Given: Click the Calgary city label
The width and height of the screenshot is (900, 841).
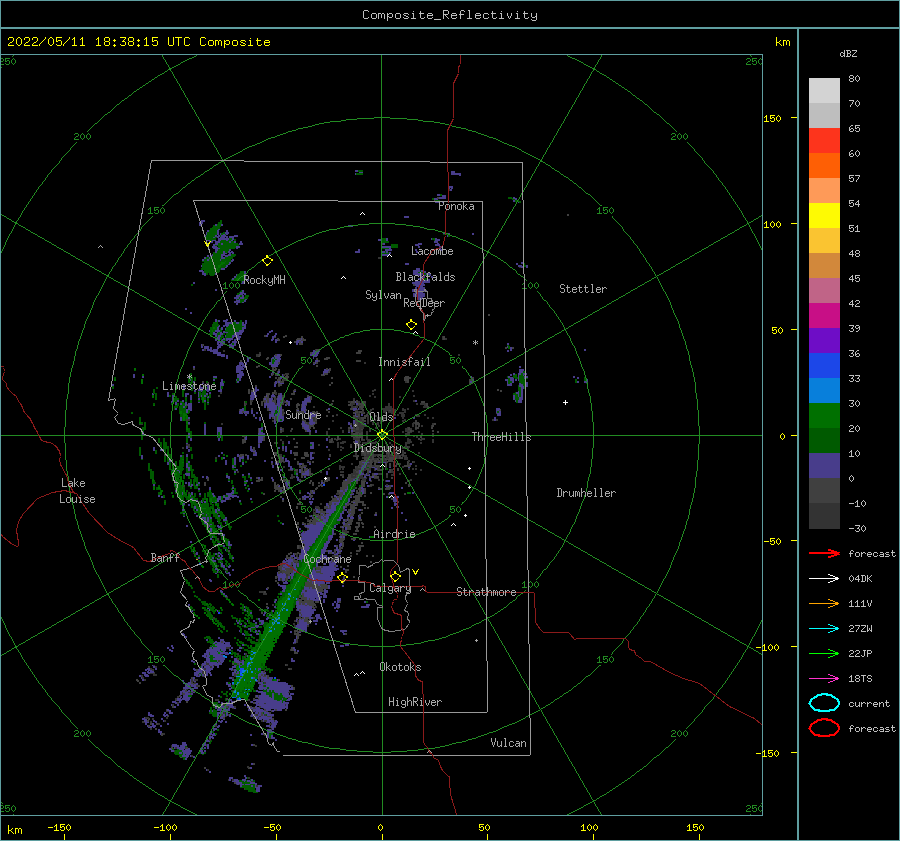Looking at the screenshot, I should (390, 588).
